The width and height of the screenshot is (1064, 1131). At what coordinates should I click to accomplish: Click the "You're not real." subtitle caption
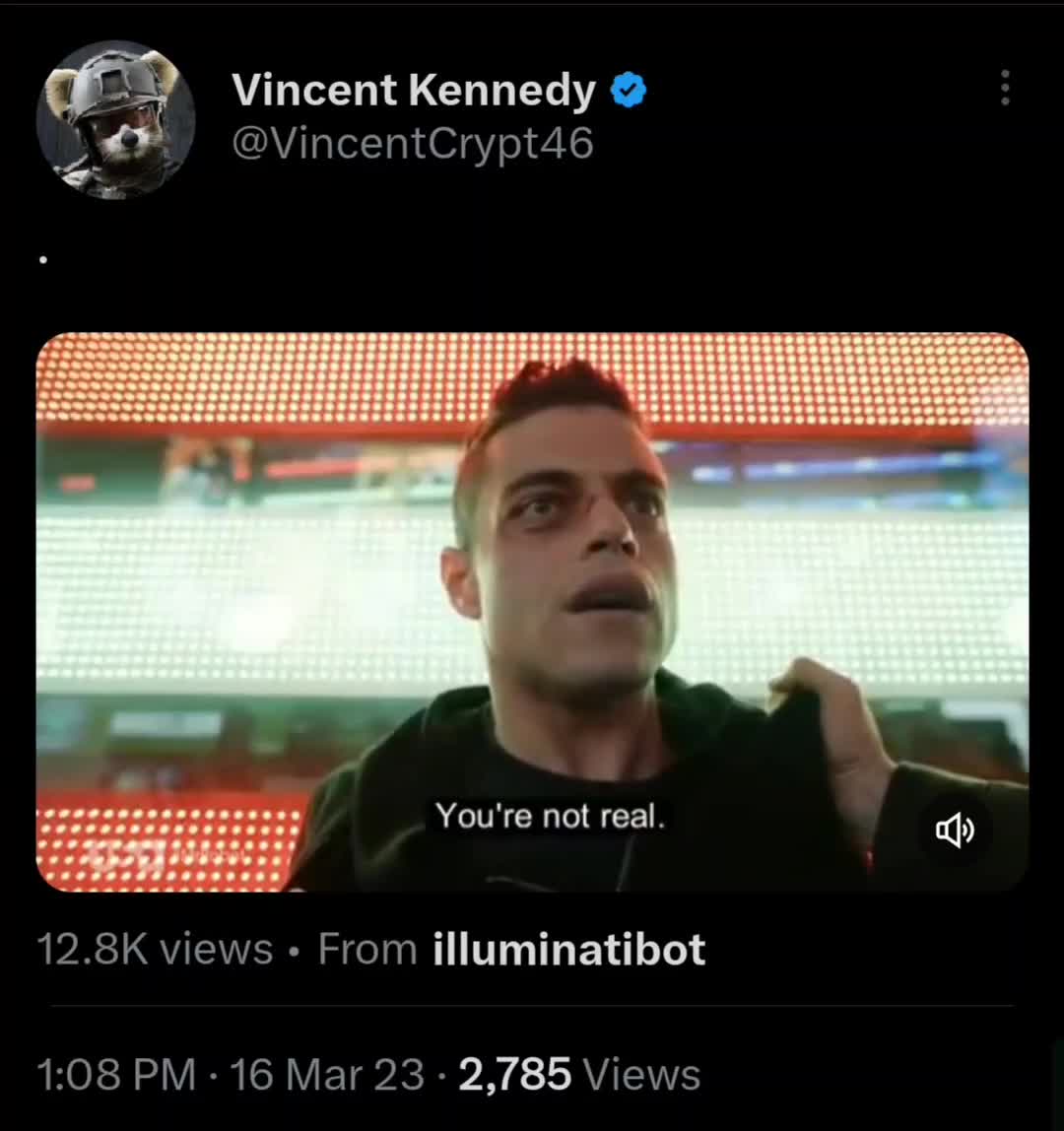pyautogui.click(x=551, y=816)
